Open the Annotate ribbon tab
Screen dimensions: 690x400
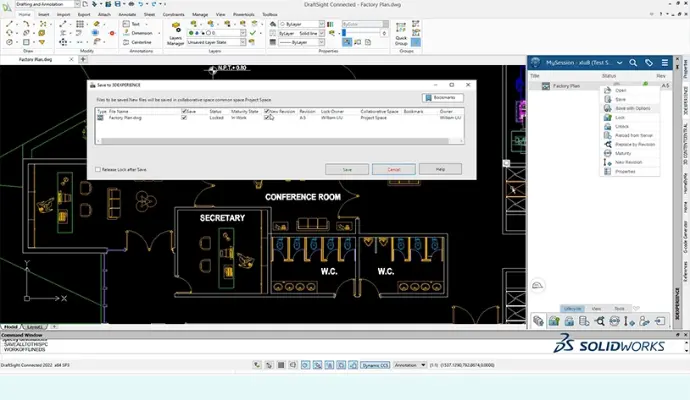pos(127,15)
